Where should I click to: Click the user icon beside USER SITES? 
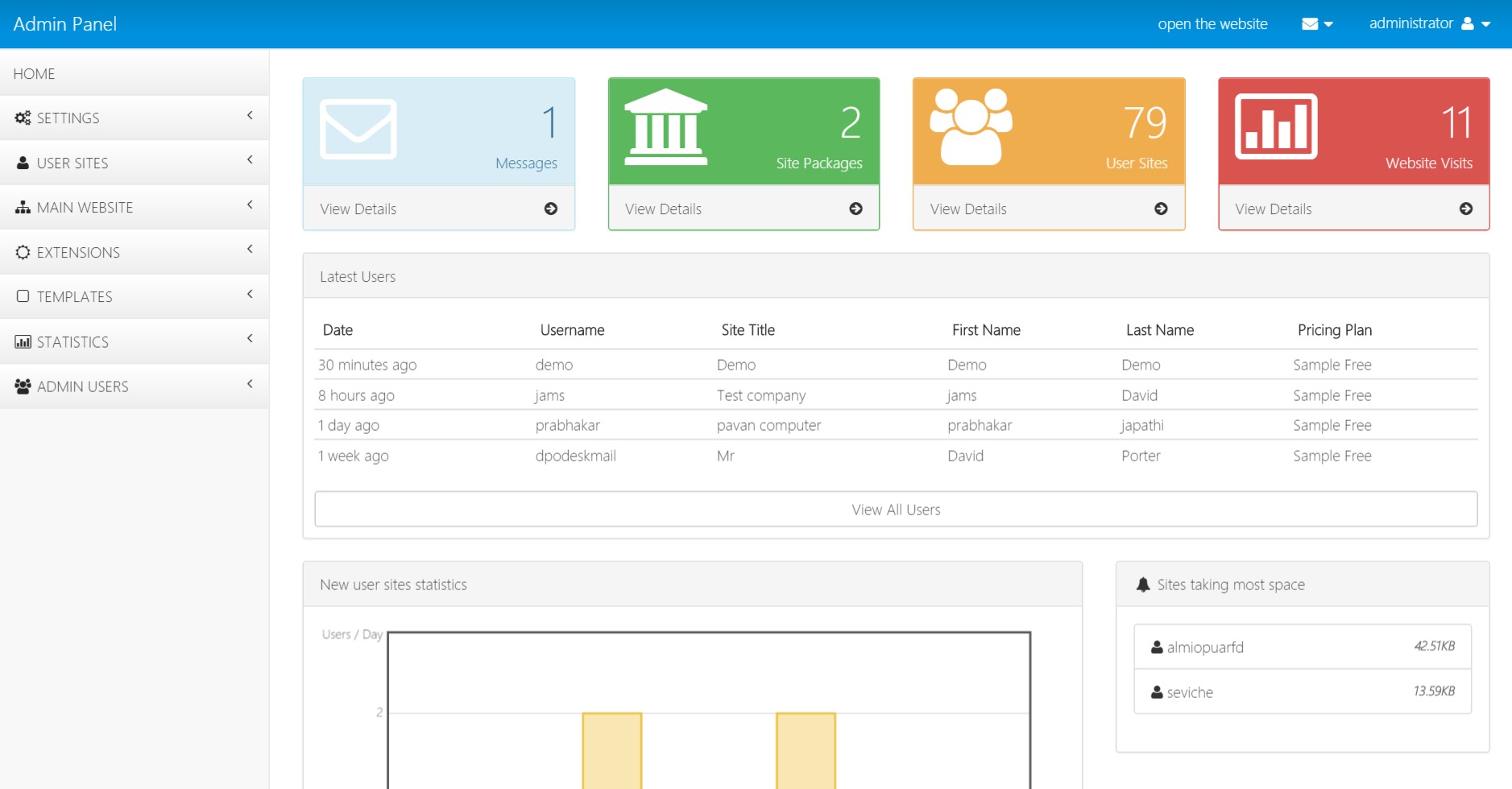[x=23, y=163]
